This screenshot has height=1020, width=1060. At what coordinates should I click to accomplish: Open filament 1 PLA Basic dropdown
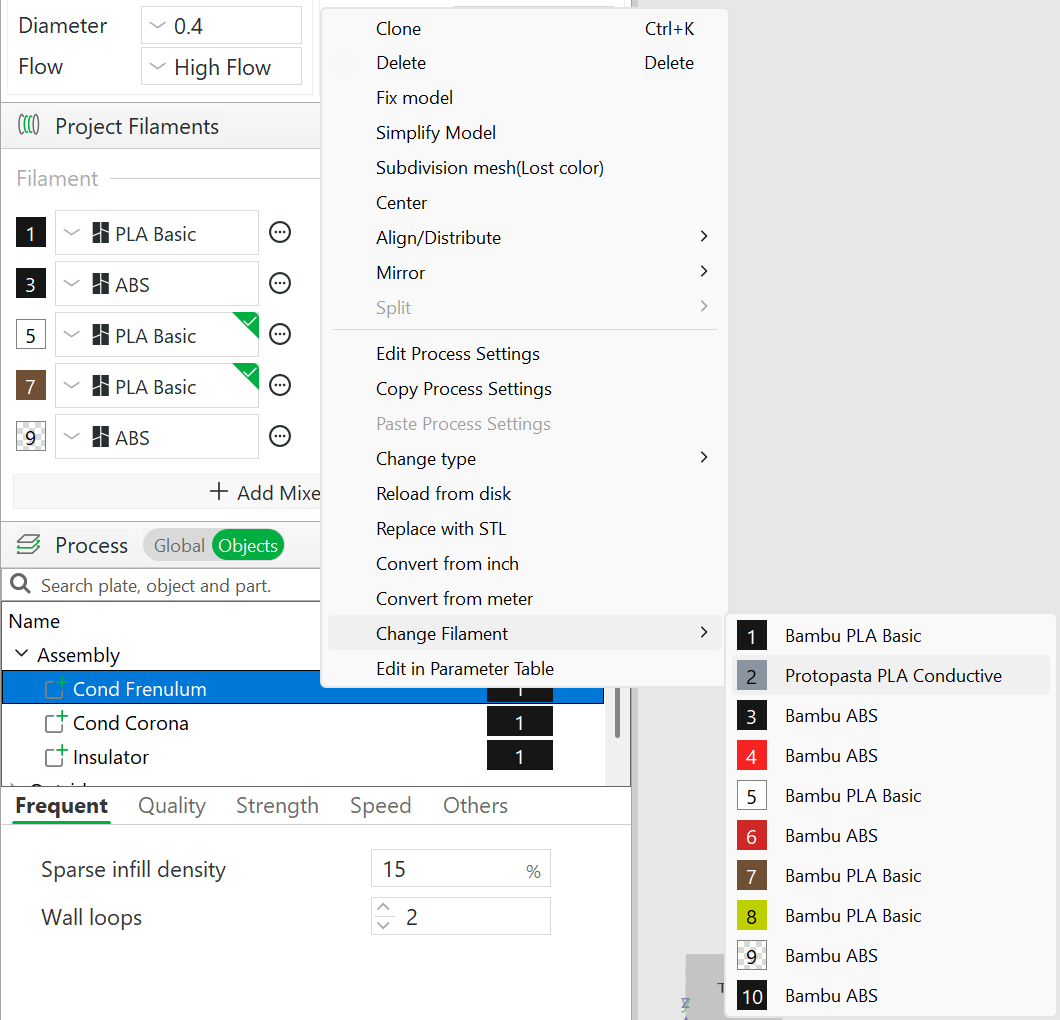click(157, 233)
